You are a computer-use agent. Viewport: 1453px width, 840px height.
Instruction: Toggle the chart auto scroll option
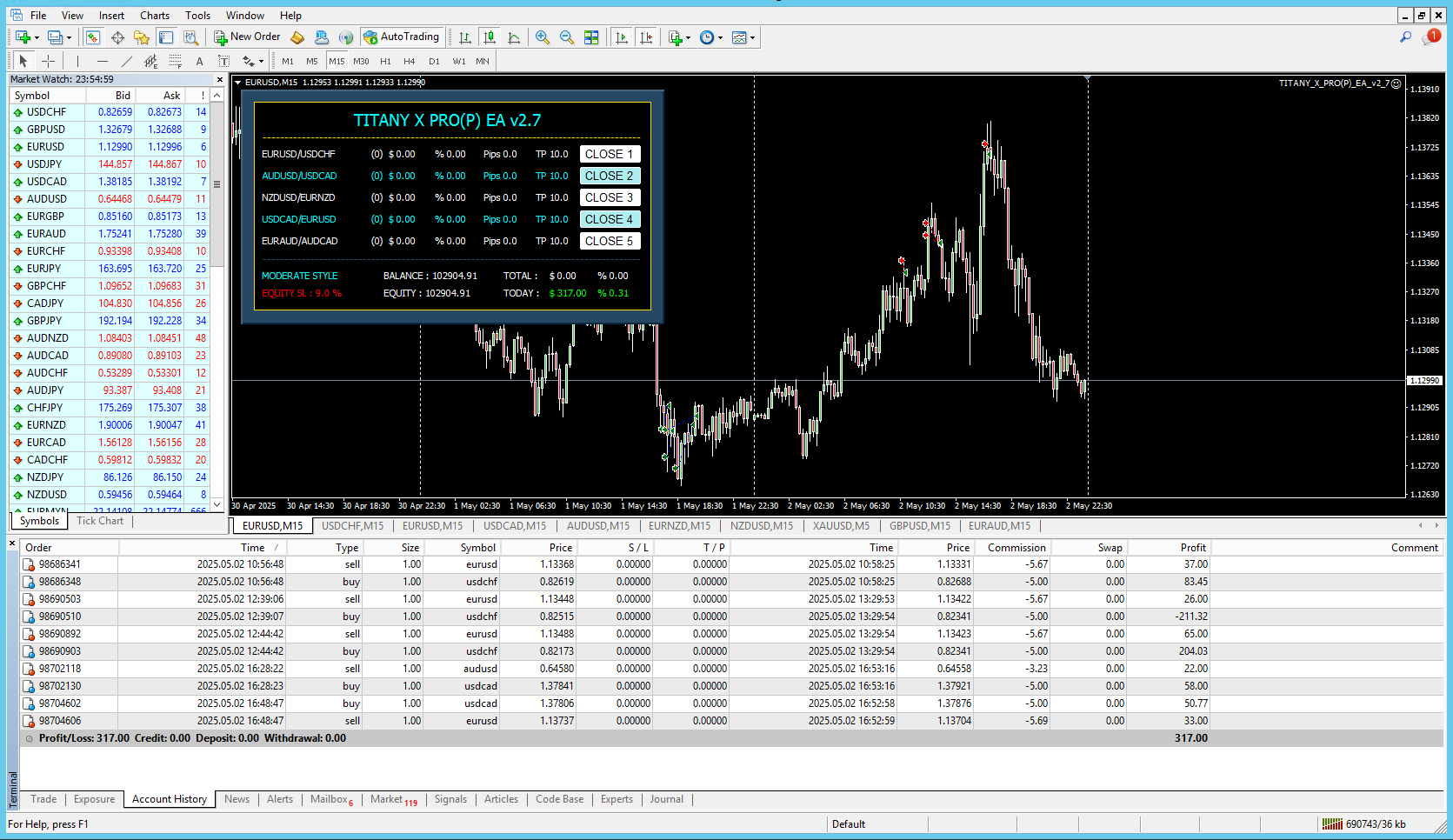622,37
